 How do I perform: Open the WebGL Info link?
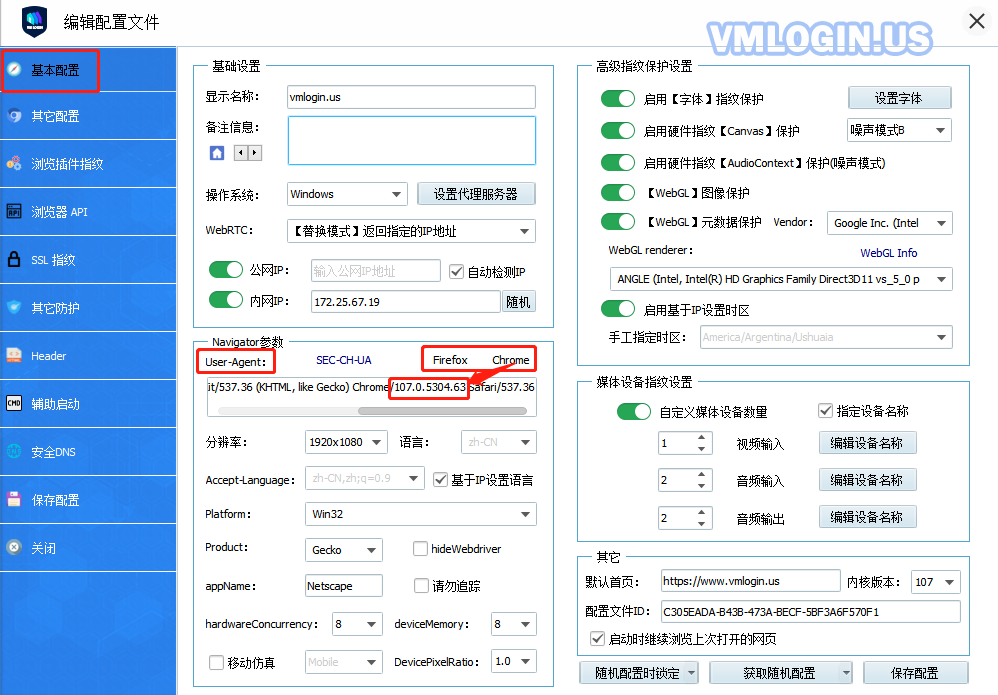pos(889,253)
